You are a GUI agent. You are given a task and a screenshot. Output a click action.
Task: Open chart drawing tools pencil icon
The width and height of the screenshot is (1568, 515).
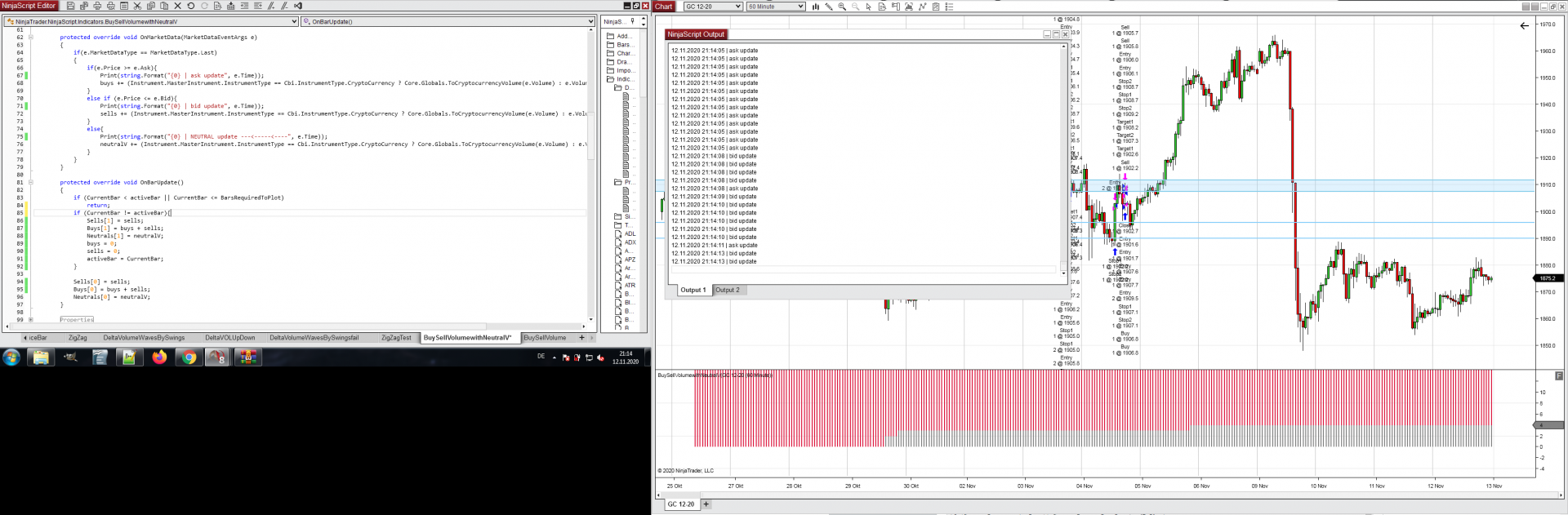click(x=829, y=7)
